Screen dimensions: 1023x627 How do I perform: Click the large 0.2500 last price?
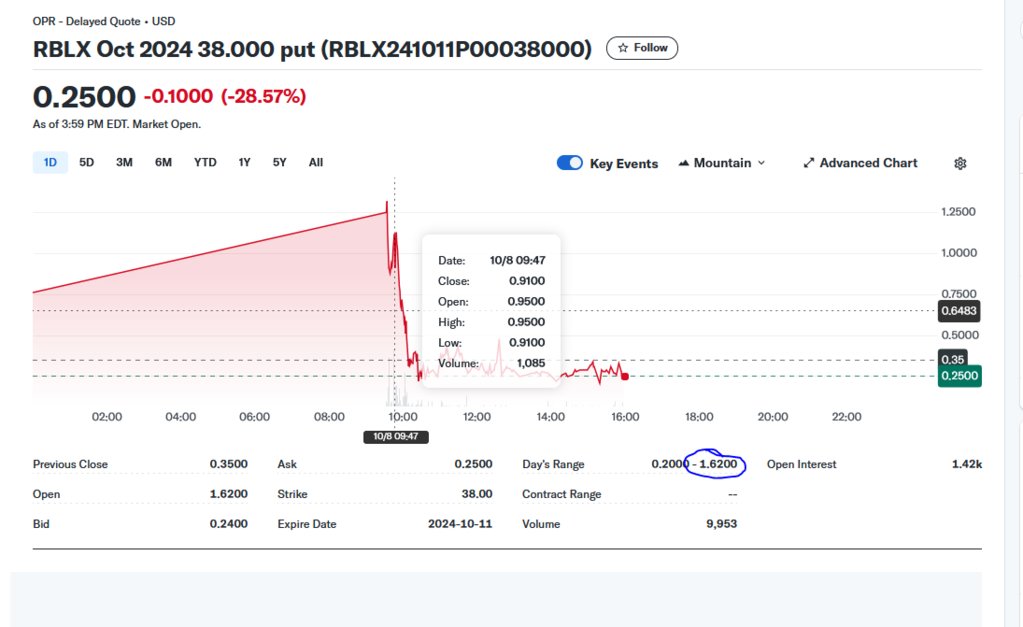[84, 97]
